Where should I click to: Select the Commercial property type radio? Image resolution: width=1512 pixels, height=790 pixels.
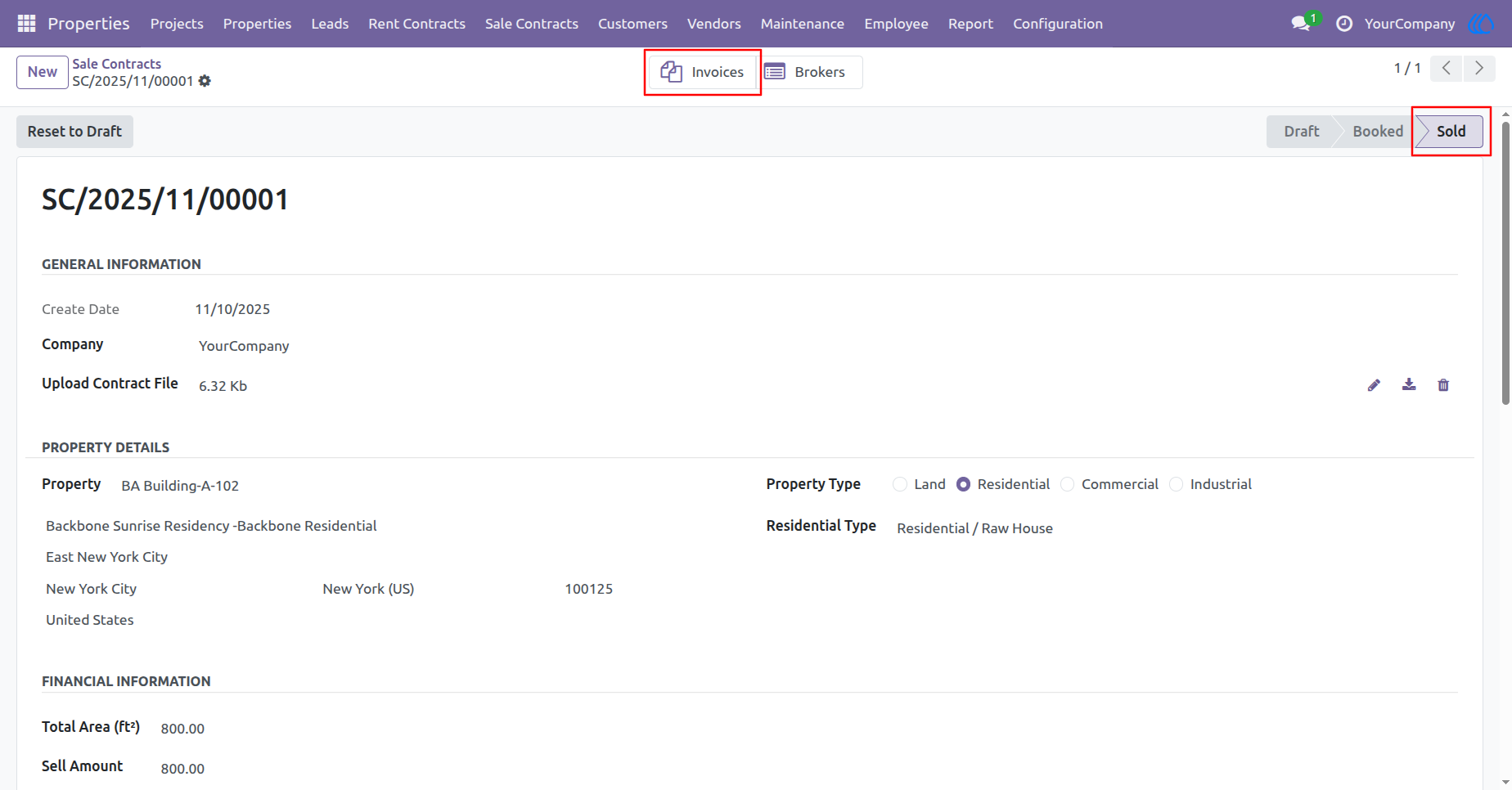(x=1068, y=484)
